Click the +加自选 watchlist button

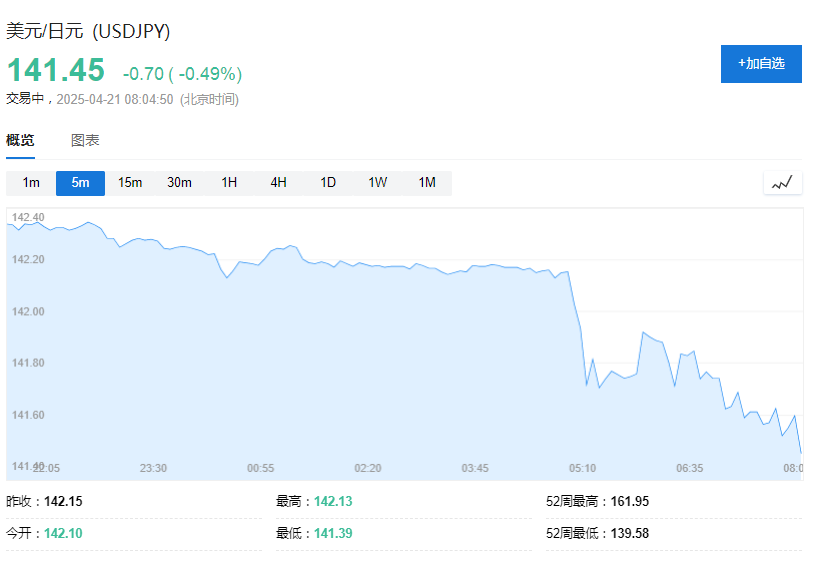(x=761, y=63)
